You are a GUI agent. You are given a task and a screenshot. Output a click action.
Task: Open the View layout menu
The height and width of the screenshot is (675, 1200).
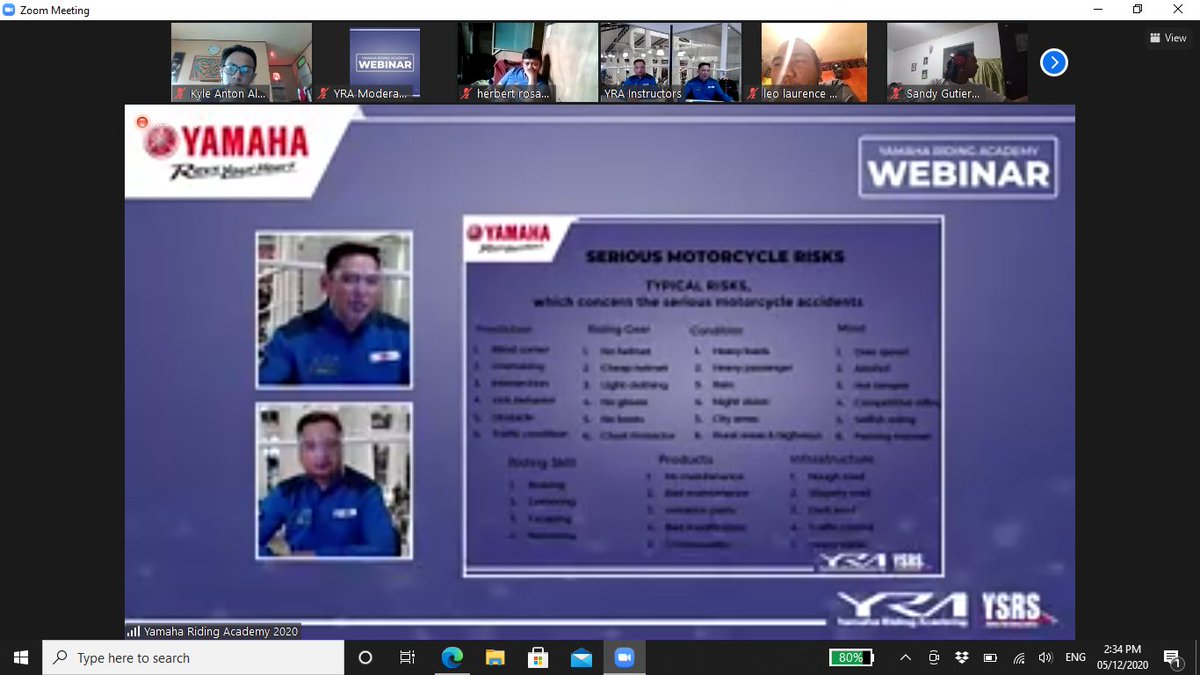click(x=1168, y=38)
